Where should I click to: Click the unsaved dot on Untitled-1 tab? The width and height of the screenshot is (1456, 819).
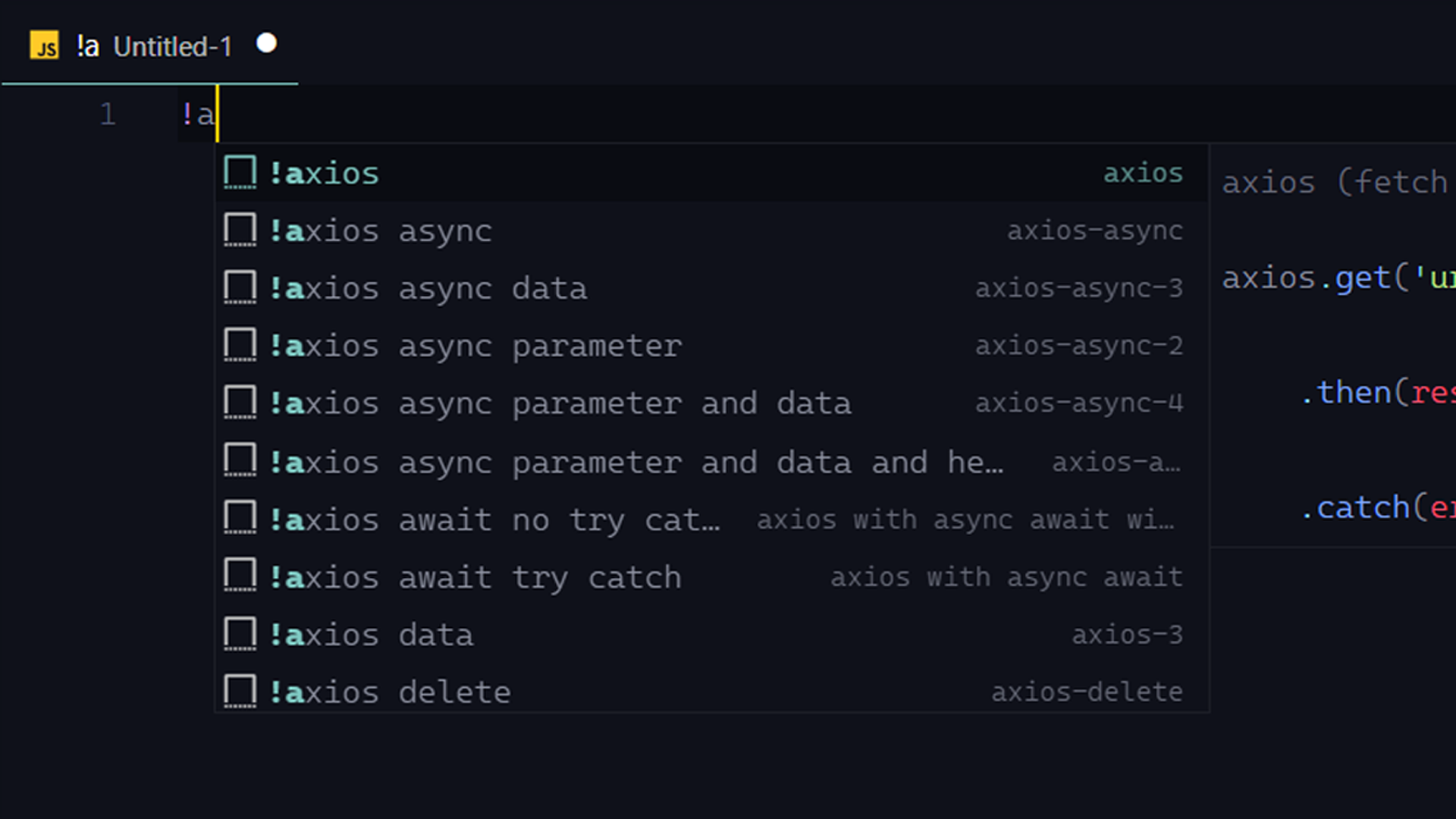point(266,43)
